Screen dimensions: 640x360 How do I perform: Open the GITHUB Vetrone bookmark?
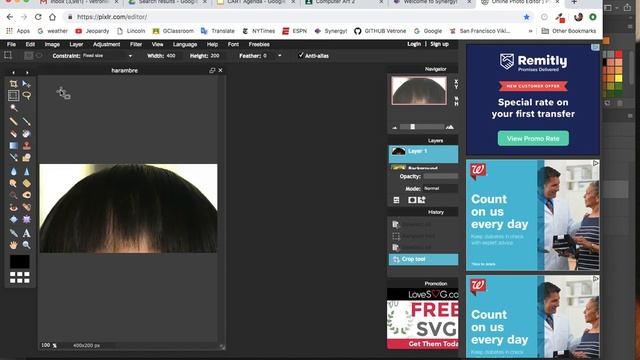pos(380,31)
